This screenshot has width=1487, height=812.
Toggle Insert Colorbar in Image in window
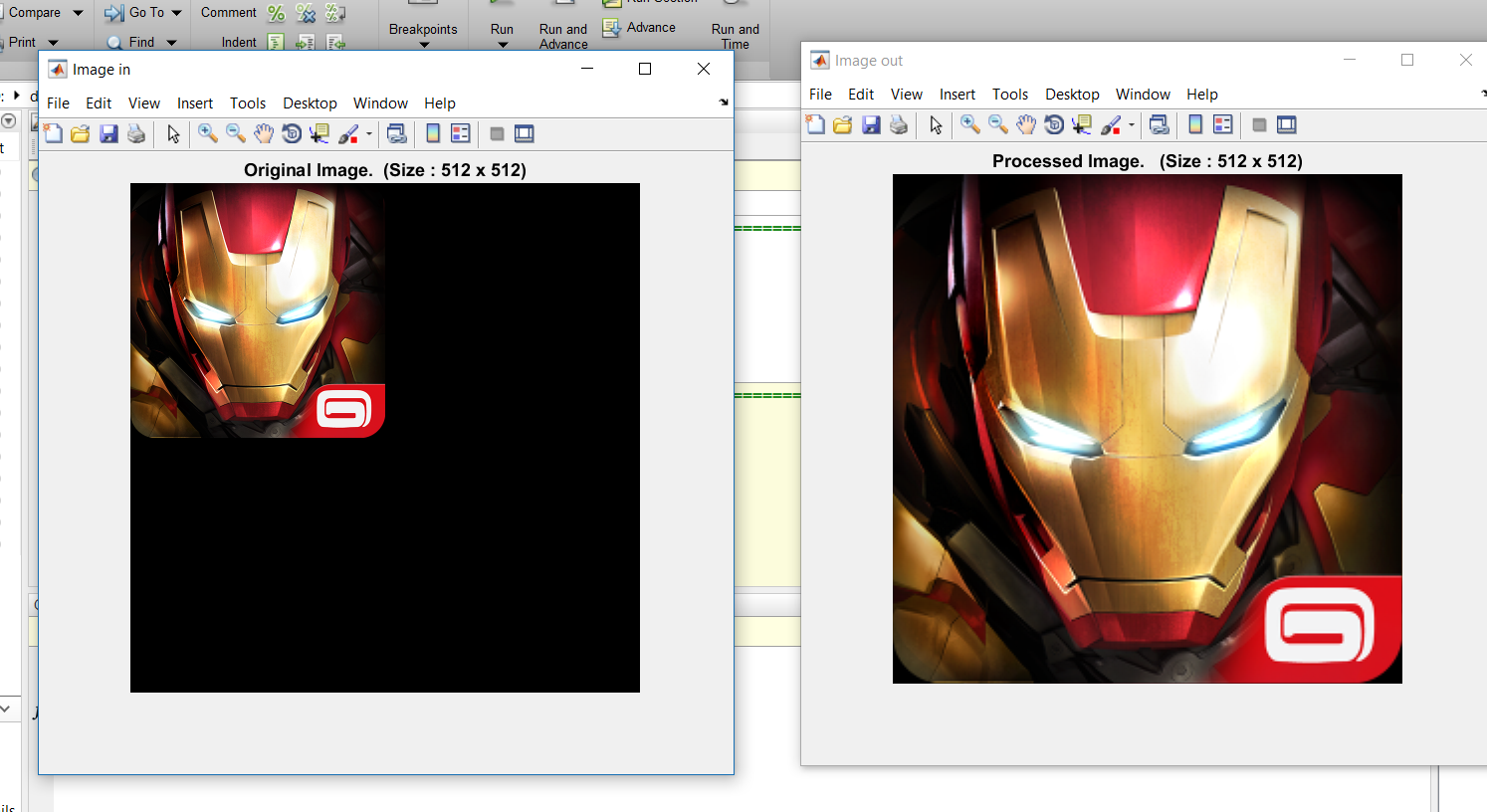click(433, 133)
